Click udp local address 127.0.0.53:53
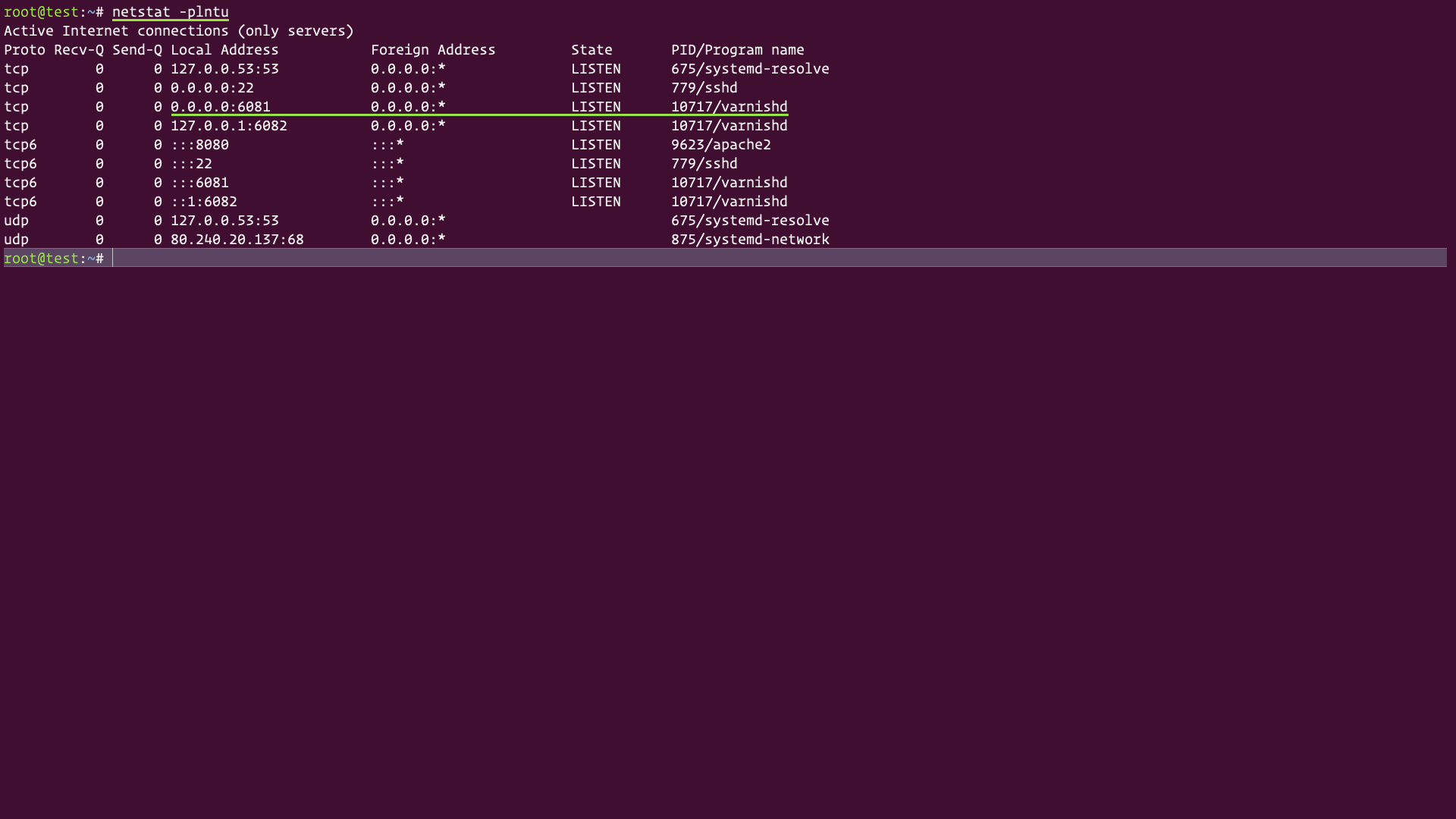 coord(224,221)
